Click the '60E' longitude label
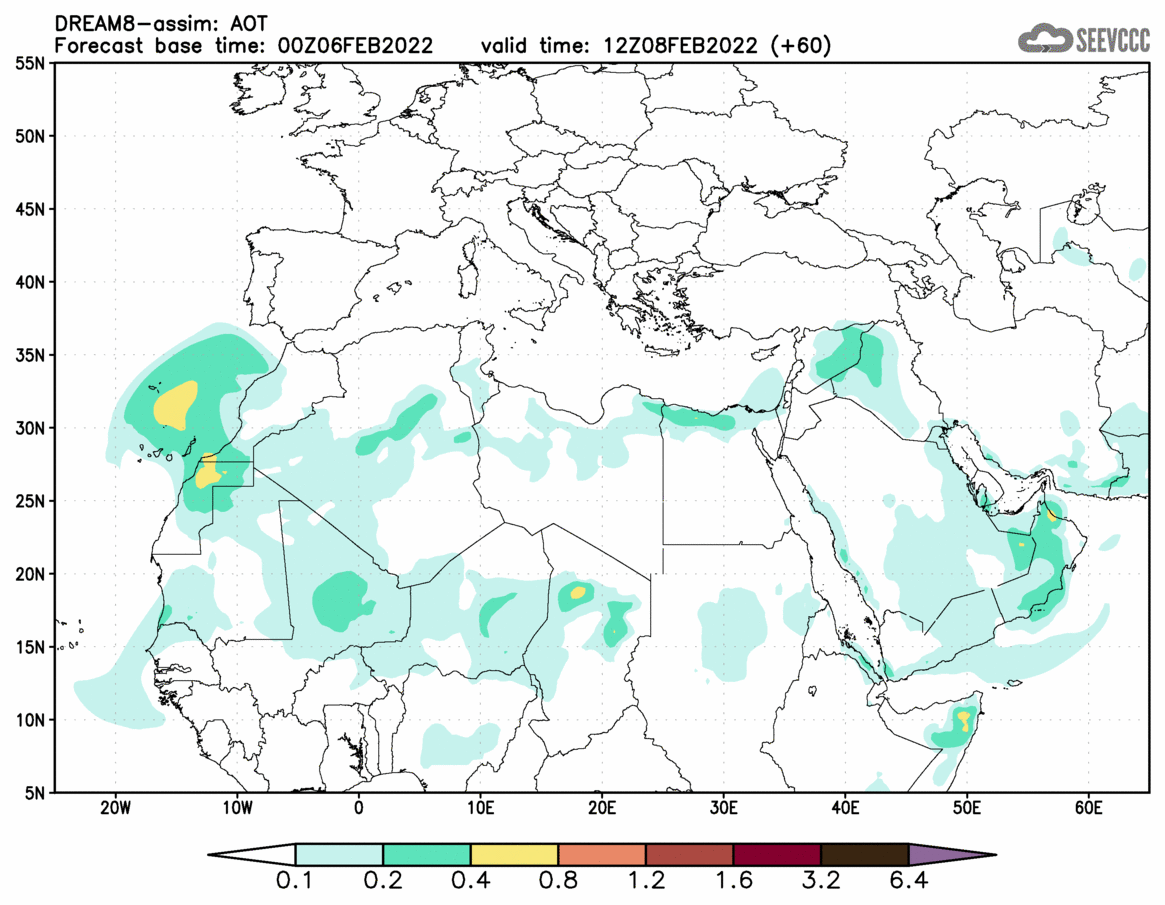1165x905 pixels. point(1088,808)
